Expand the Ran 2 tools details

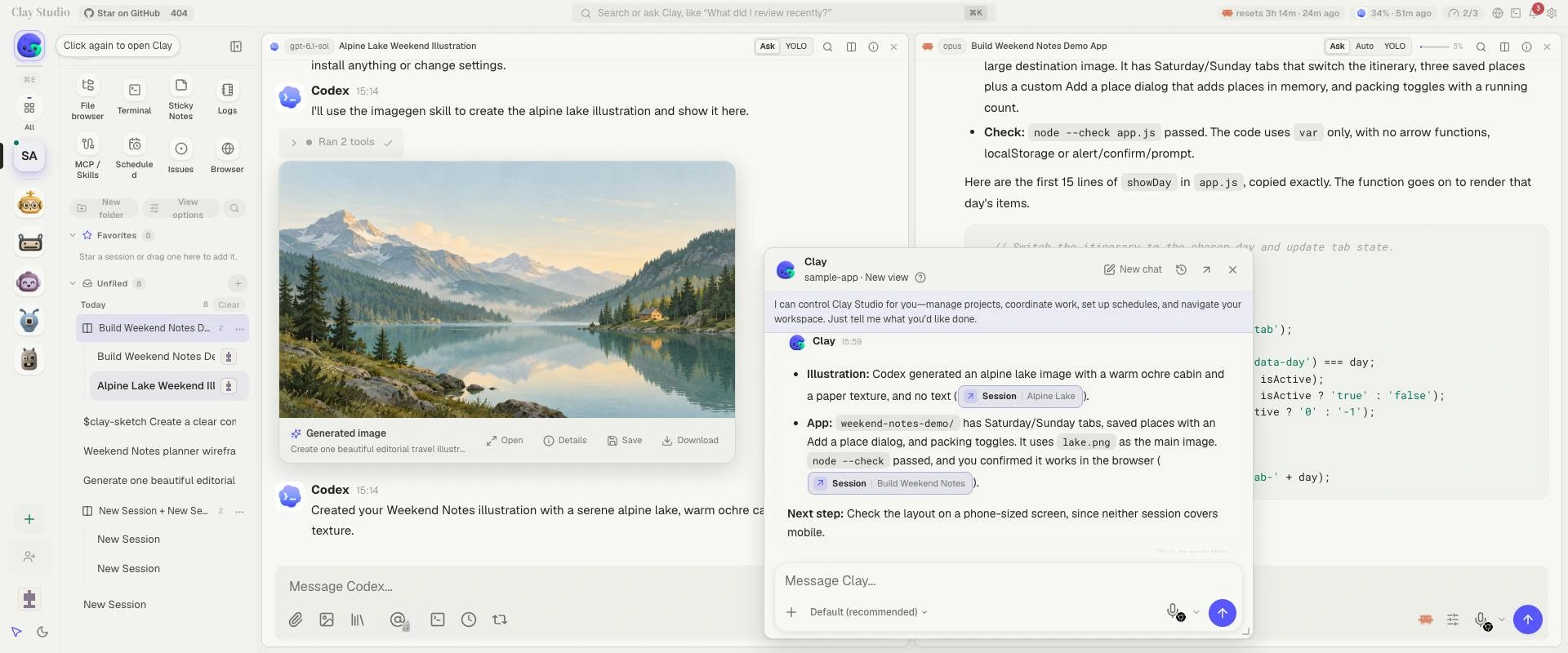(341, 142)
